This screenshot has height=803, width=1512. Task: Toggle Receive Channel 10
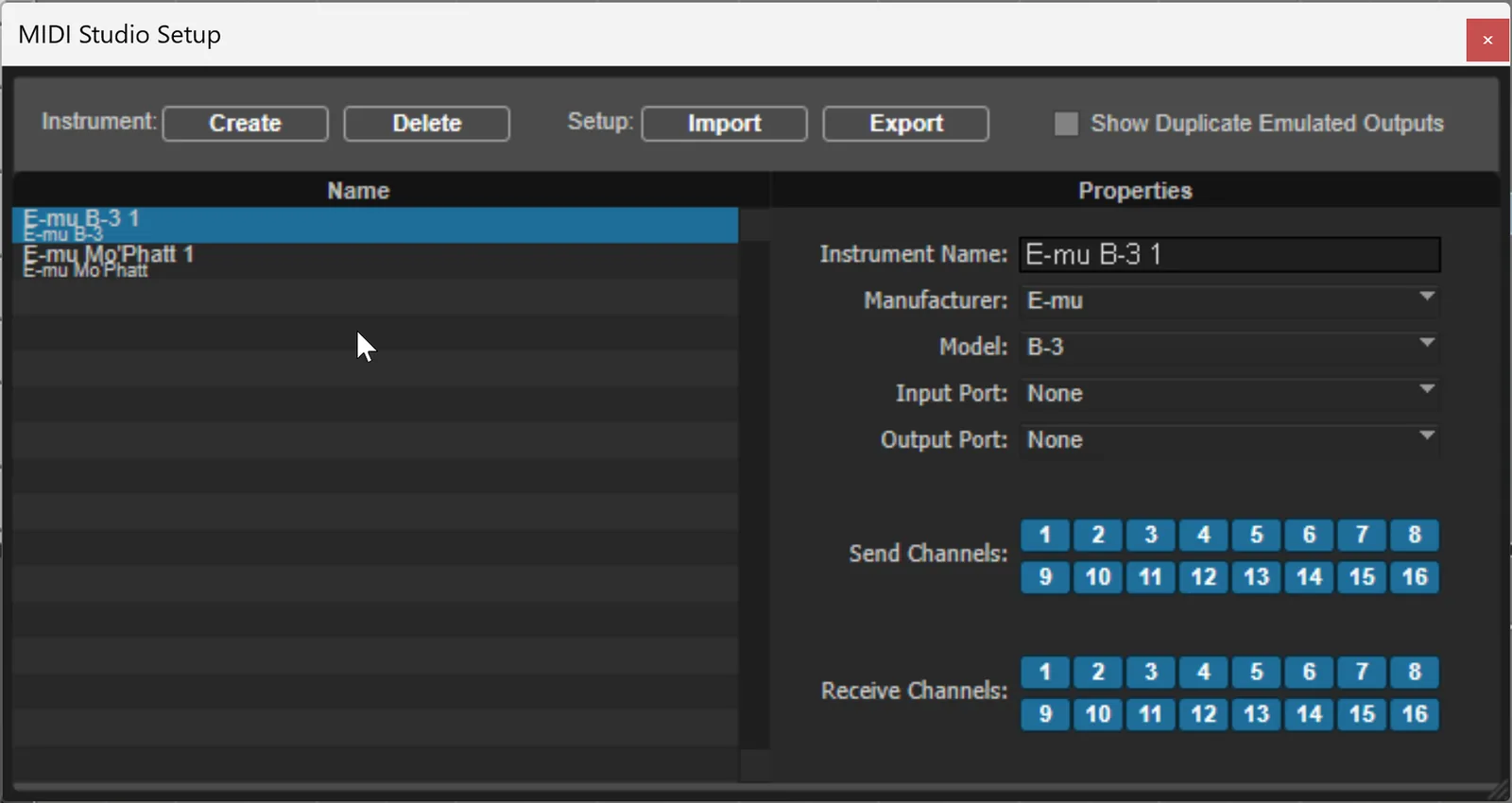click(1098, 714)
